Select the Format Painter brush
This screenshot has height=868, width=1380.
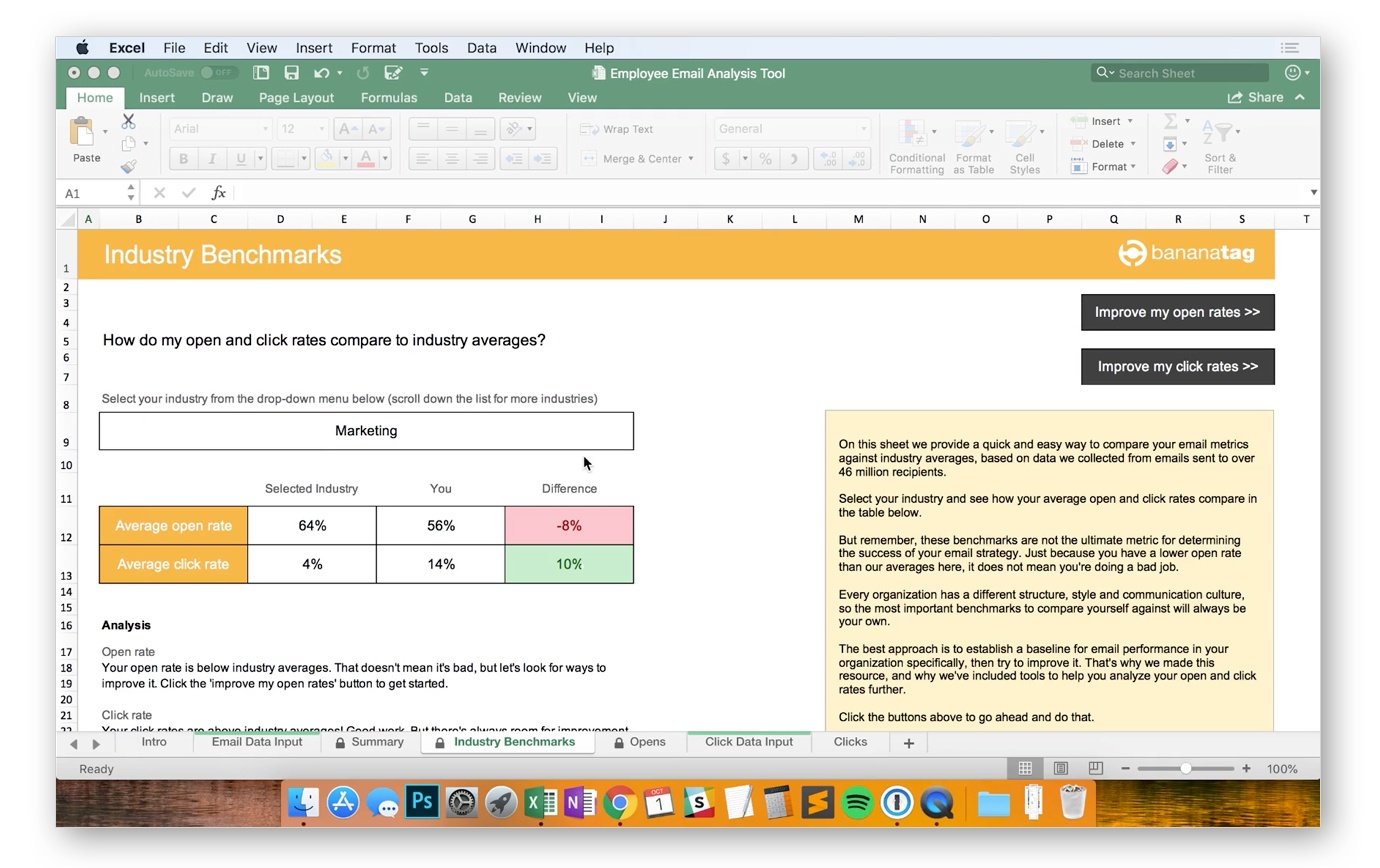(128, 167)
